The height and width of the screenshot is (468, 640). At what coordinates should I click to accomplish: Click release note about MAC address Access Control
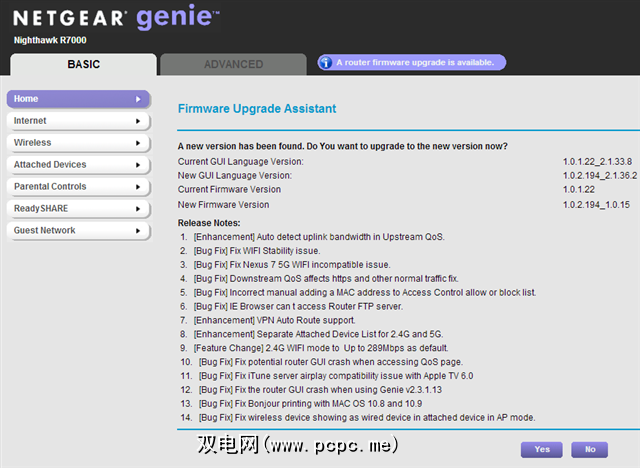(x=365, y=292)
